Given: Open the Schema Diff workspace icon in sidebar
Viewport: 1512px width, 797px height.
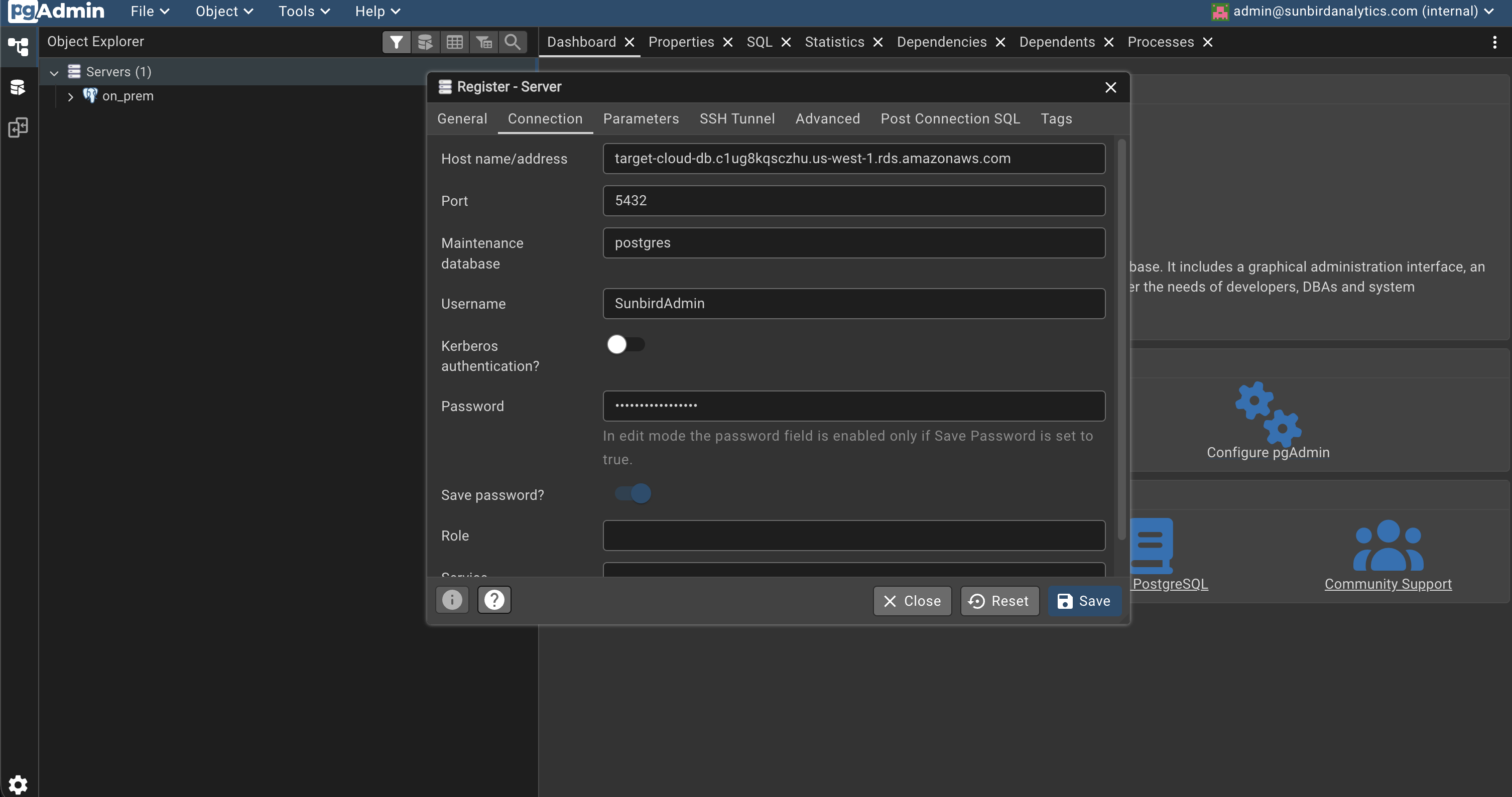Looking at the screenshot, I should point(18,127).
